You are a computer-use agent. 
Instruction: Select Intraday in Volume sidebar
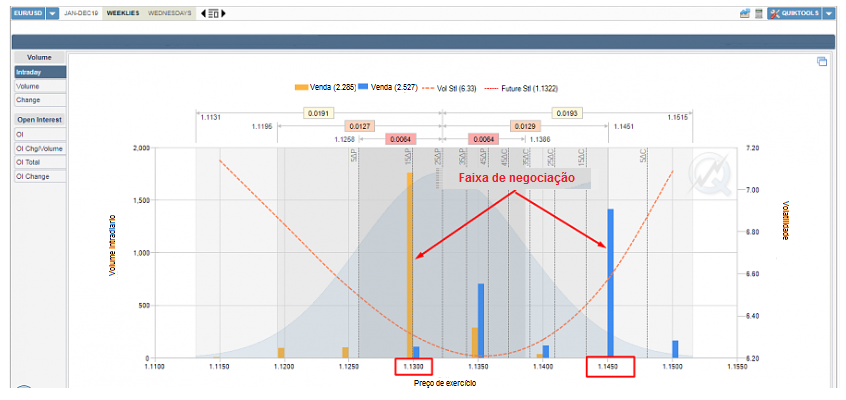coord(40,72)
